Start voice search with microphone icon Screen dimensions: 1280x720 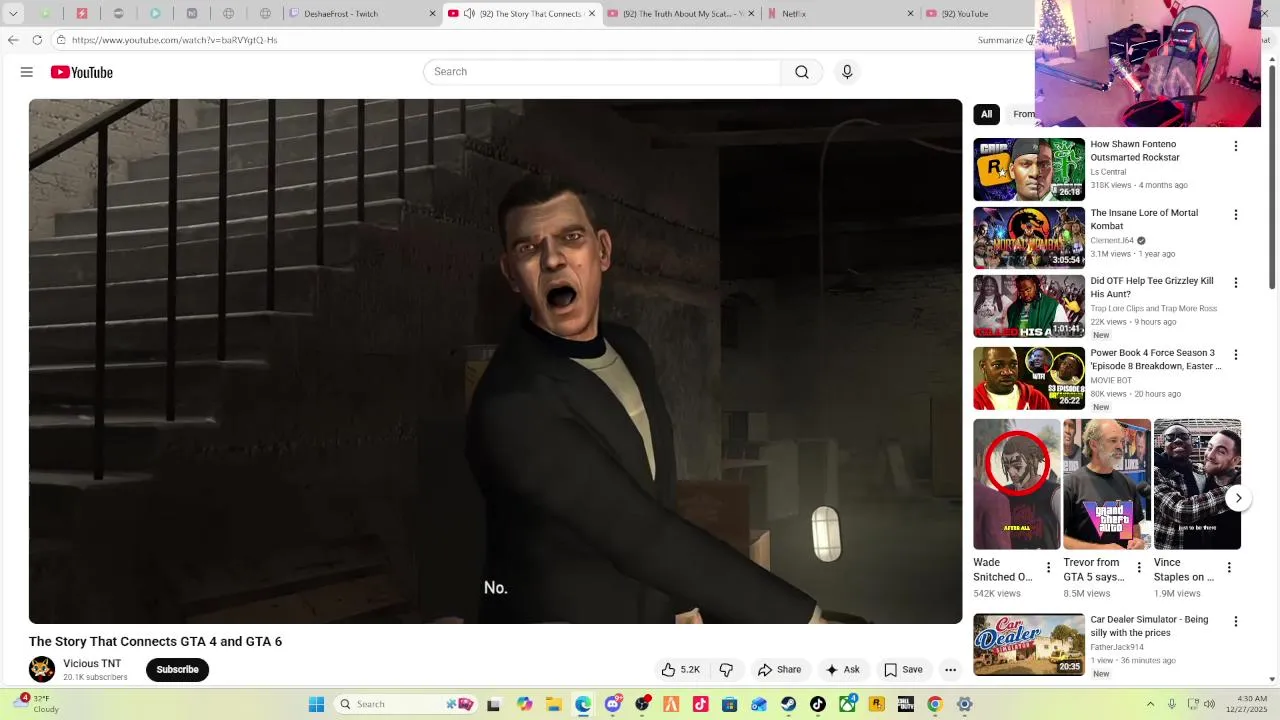click(x=847, y=72)
